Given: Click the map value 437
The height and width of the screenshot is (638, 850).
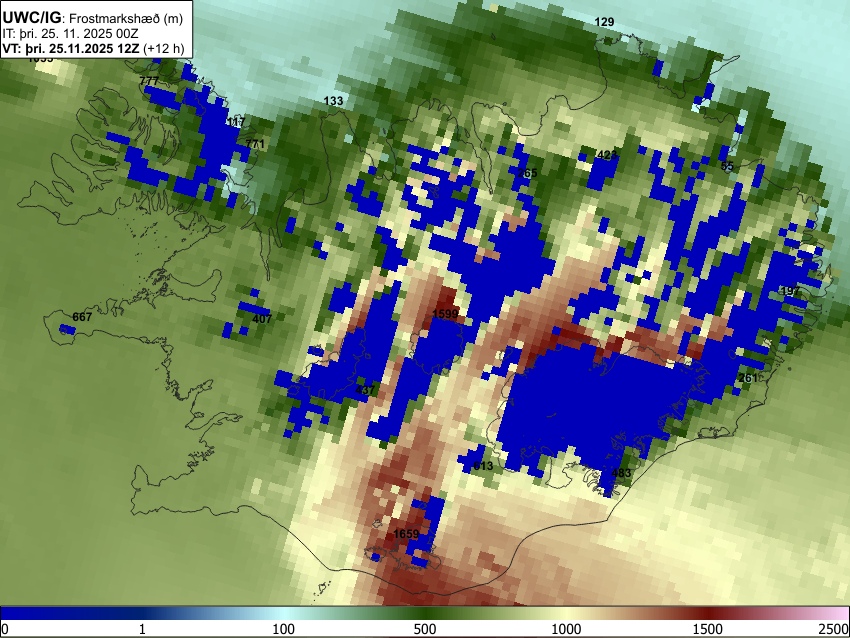Looking at the screenshot, I should tap(365, 390).
